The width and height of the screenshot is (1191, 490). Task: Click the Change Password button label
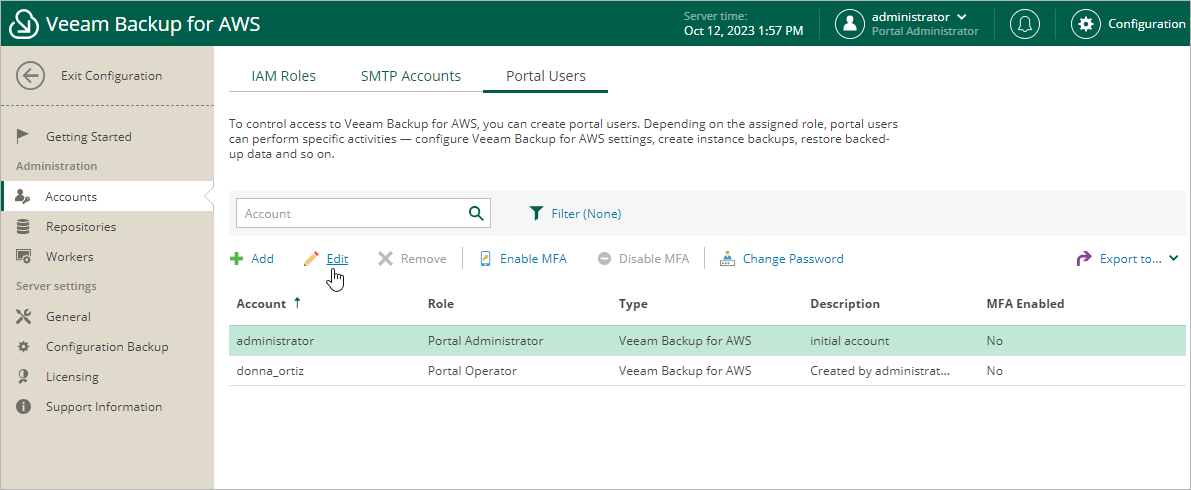[x=793, y=258]
